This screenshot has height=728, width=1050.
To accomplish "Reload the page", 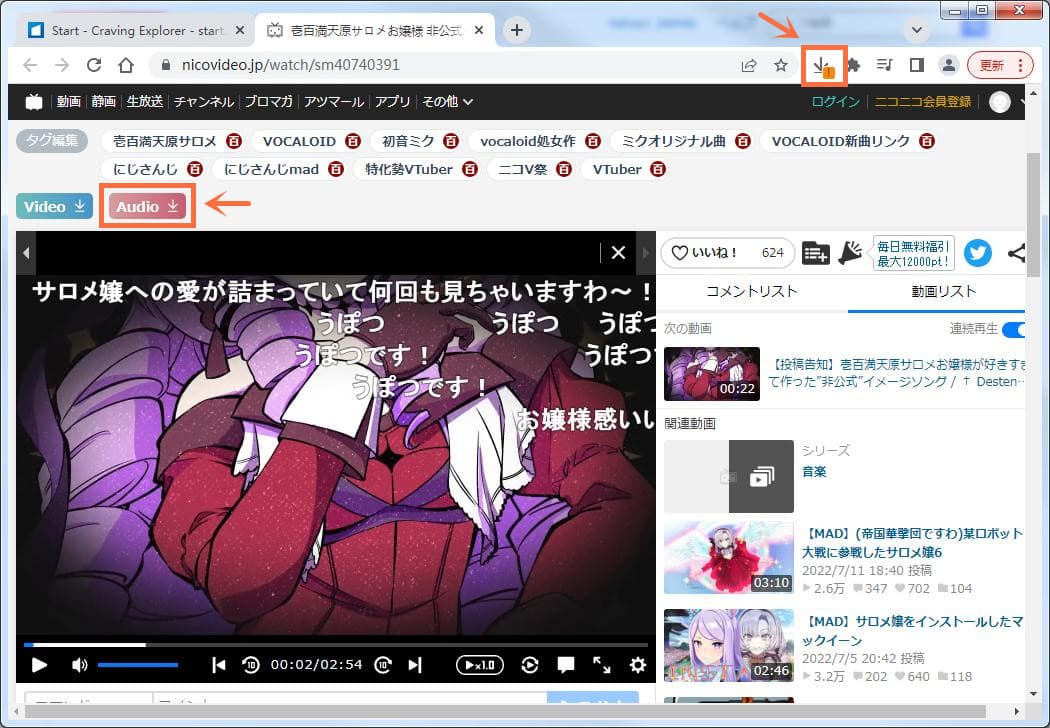I will 94,65.
